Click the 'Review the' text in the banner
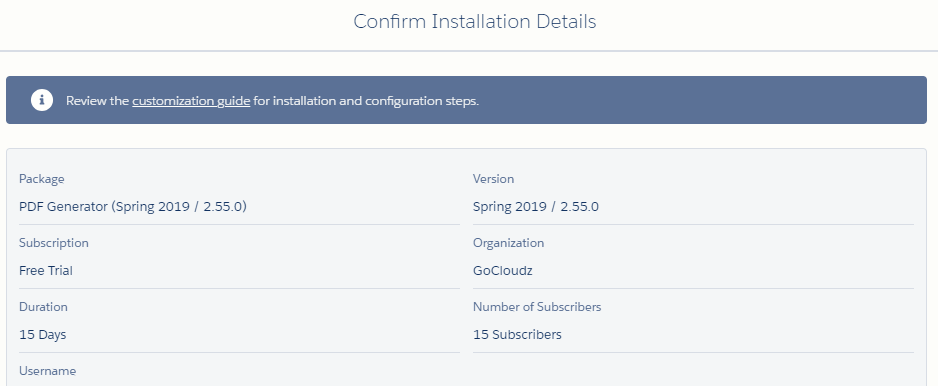 pos(98,101)
